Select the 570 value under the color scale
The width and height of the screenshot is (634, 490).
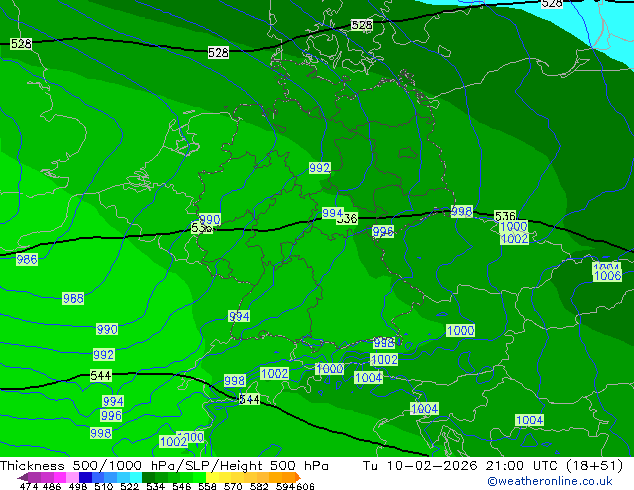point(233,486)
